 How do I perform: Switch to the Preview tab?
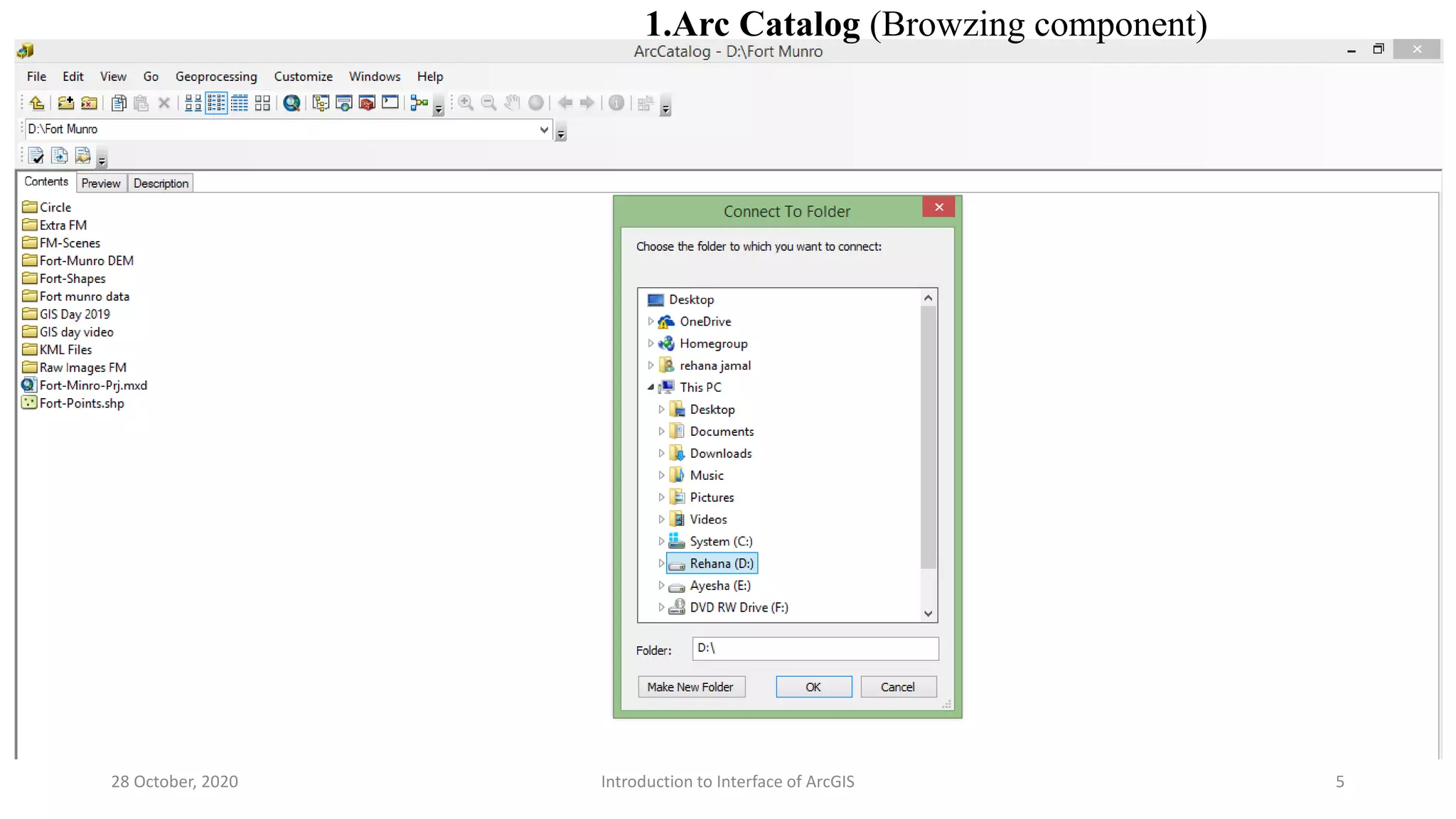101,183
